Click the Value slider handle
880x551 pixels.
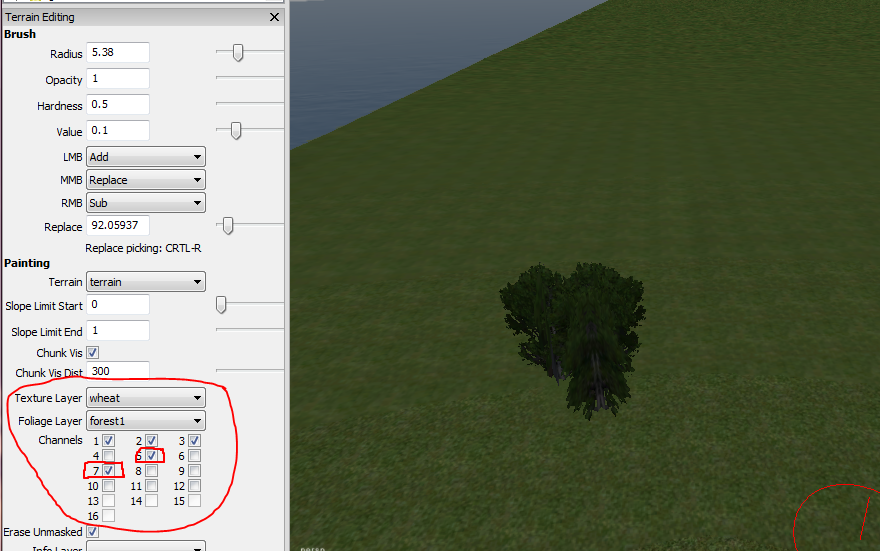[236, 130]
